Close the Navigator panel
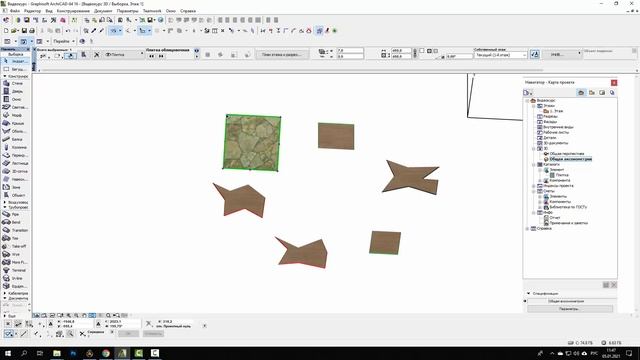This screenshot has height=360, width=640. (614, 82)
